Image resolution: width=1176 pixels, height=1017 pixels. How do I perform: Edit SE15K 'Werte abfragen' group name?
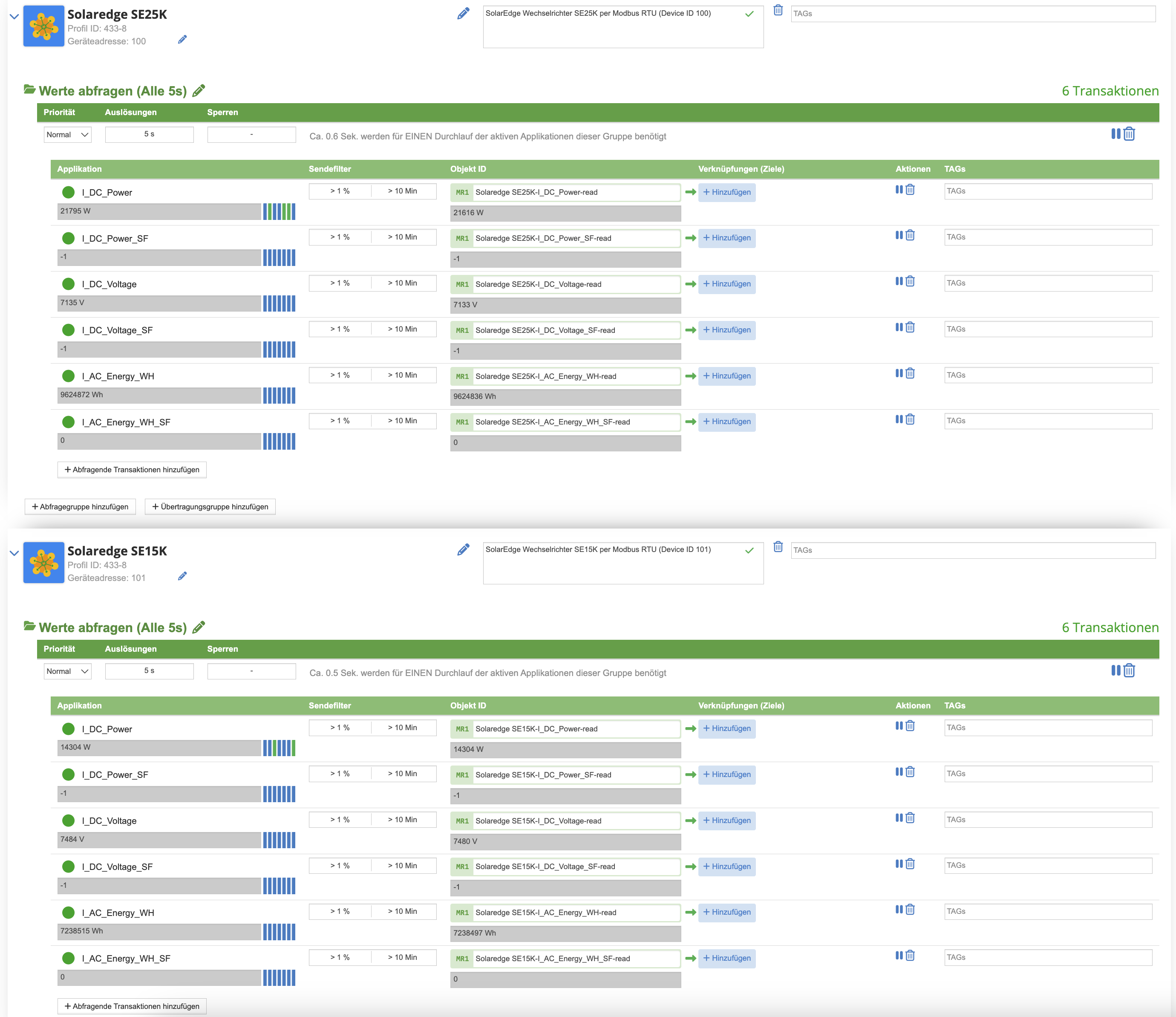(199, 627)
